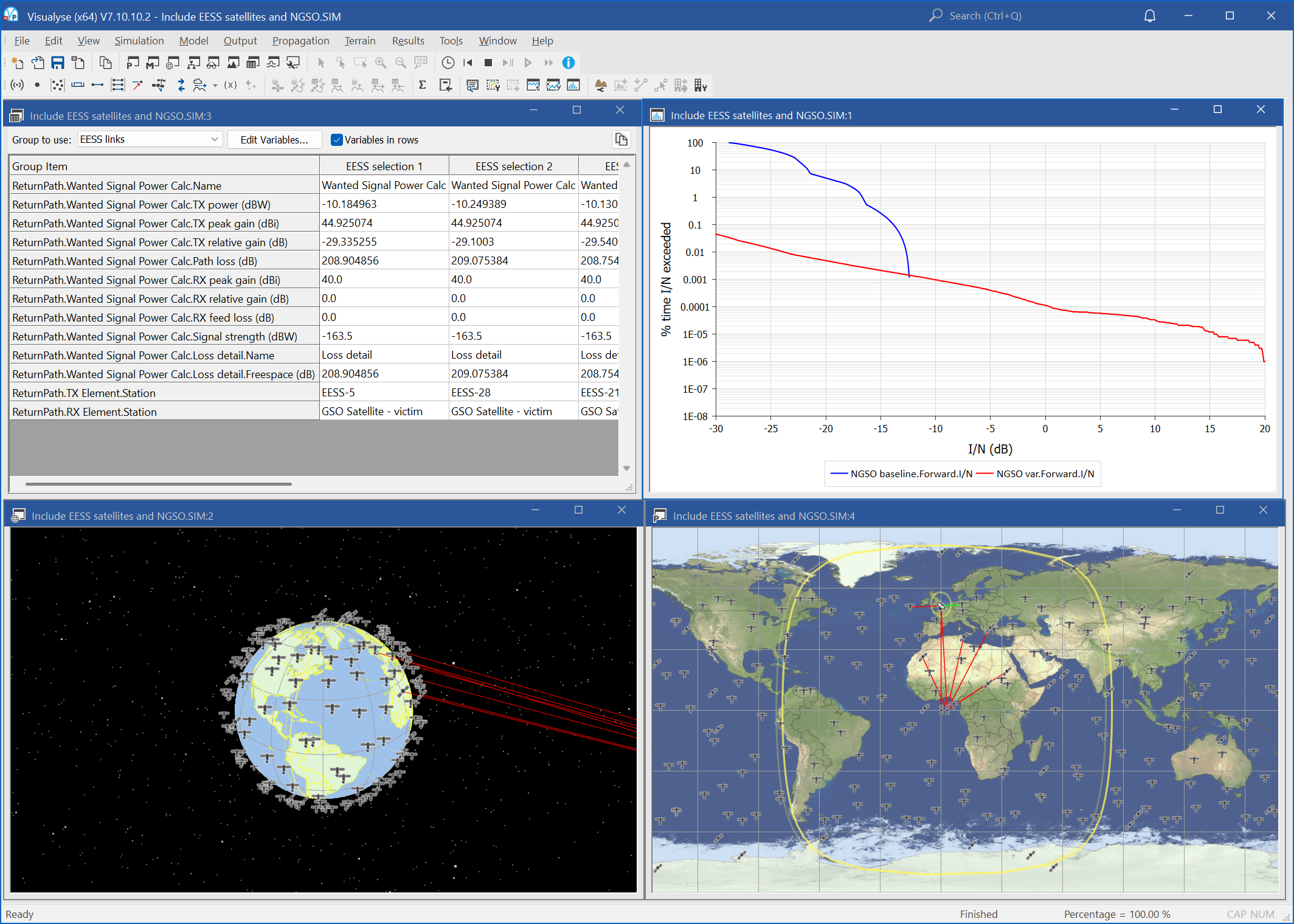Click the Group Item column header
The image size is (1294, 924).
click(164, 166)
